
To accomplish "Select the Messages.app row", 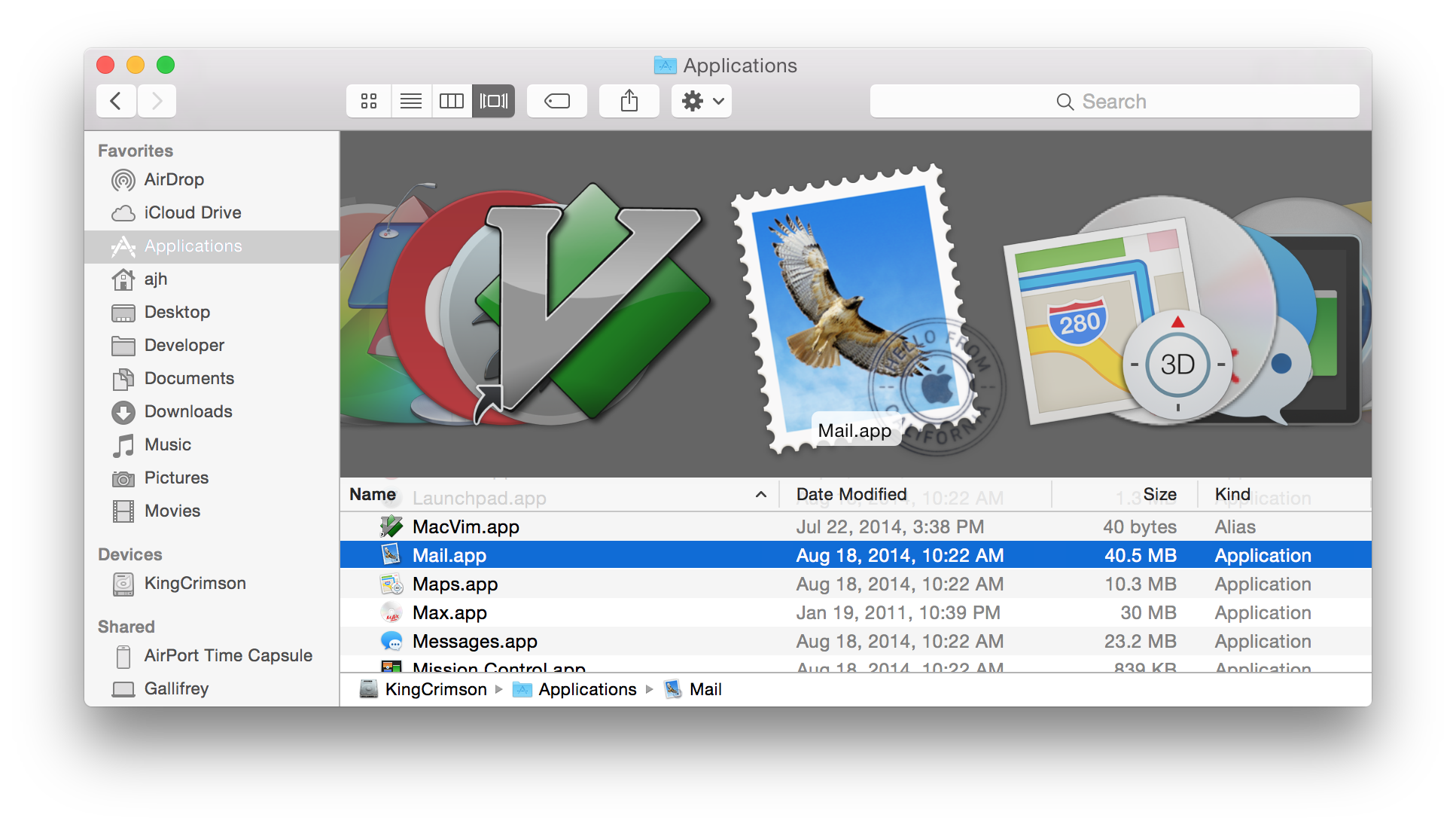I will pos(855,641).
